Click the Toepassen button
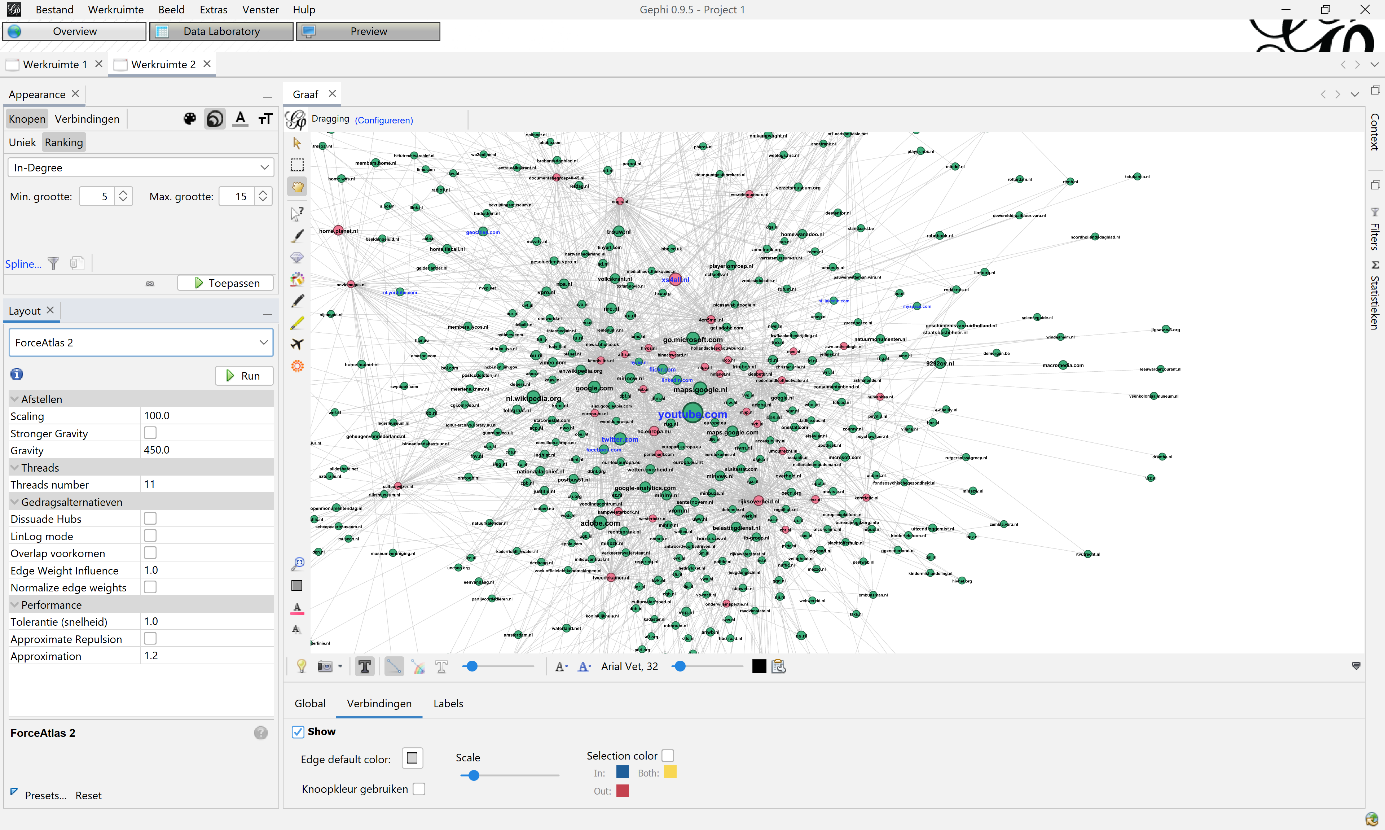Image resolution: width=1385 pixels, height=830 pixels. tap(225, 283)
